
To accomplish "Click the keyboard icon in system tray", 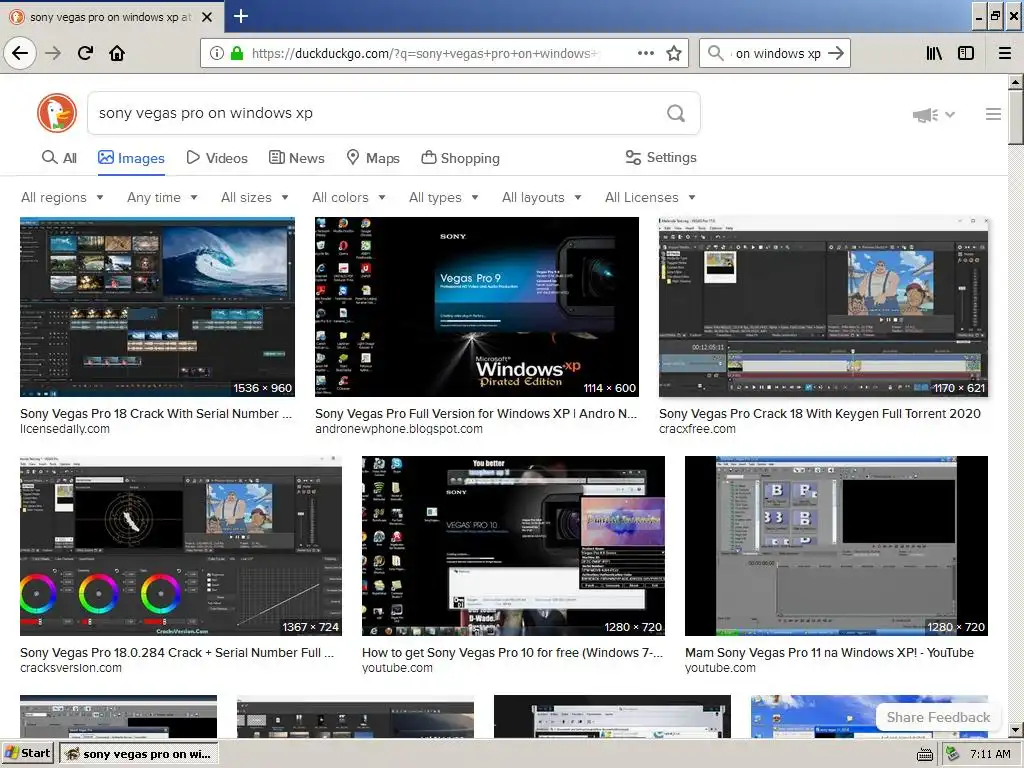I will tap(925, 754).
